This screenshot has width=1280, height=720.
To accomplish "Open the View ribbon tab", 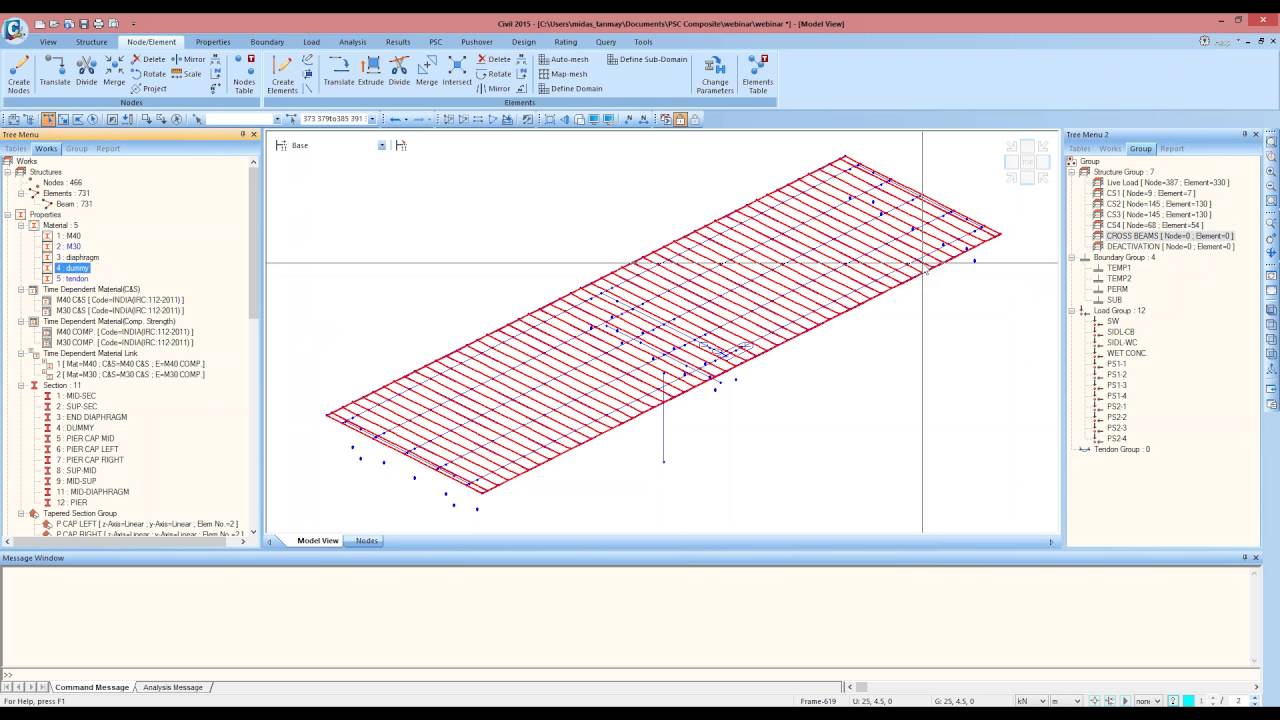I will point(48,42).
